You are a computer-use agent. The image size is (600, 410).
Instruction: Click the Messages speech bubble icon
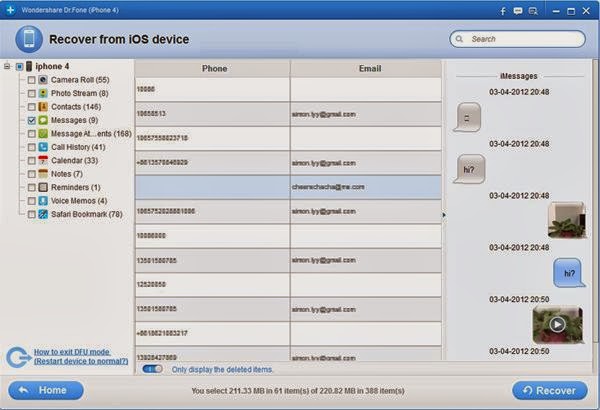click(x=43, y=120)
